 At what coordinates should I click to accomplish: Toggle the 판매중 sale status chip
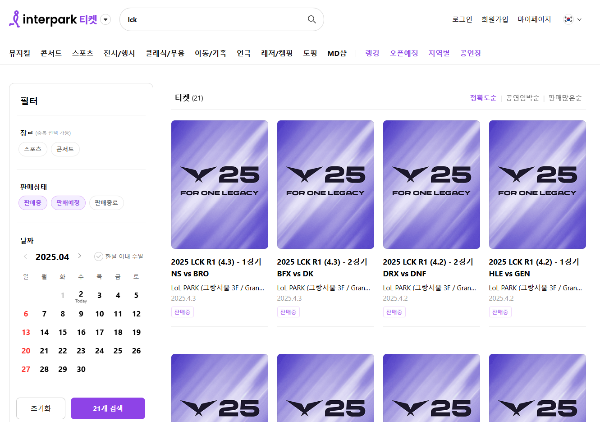click(33, 203)
